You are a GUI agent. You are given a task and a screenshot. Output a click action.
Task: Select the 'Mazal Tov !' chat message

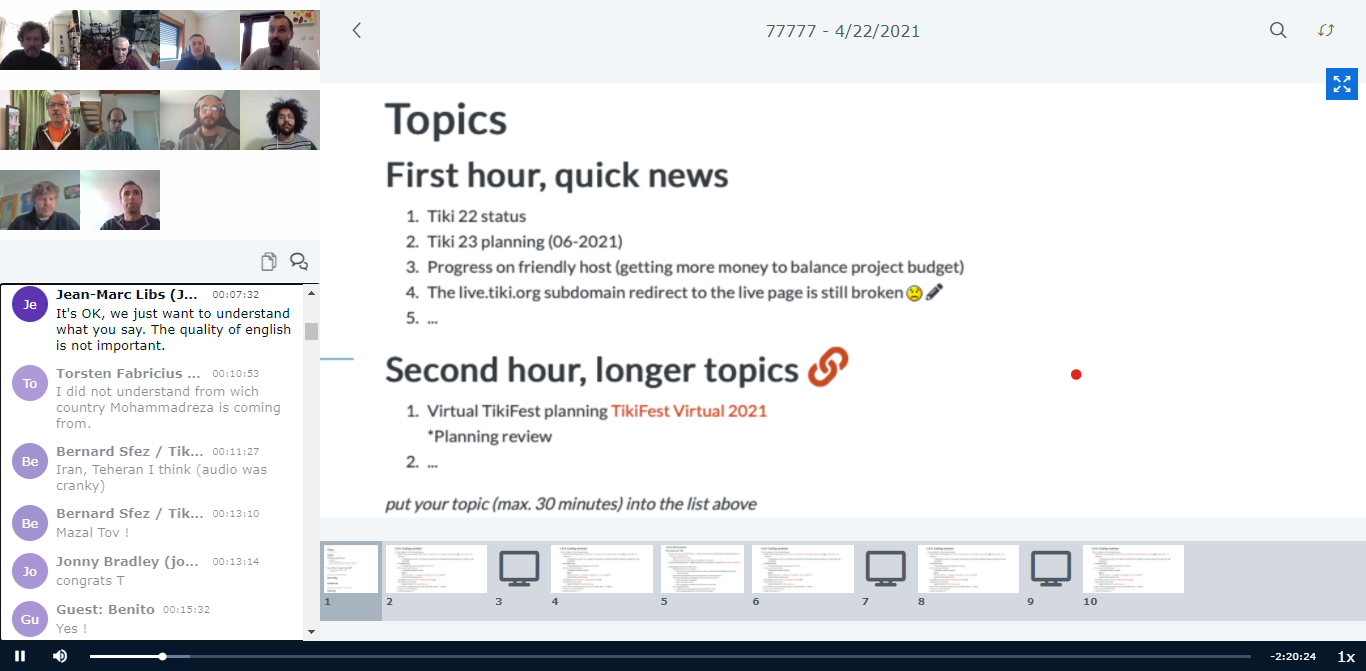[x=93, y=532]
